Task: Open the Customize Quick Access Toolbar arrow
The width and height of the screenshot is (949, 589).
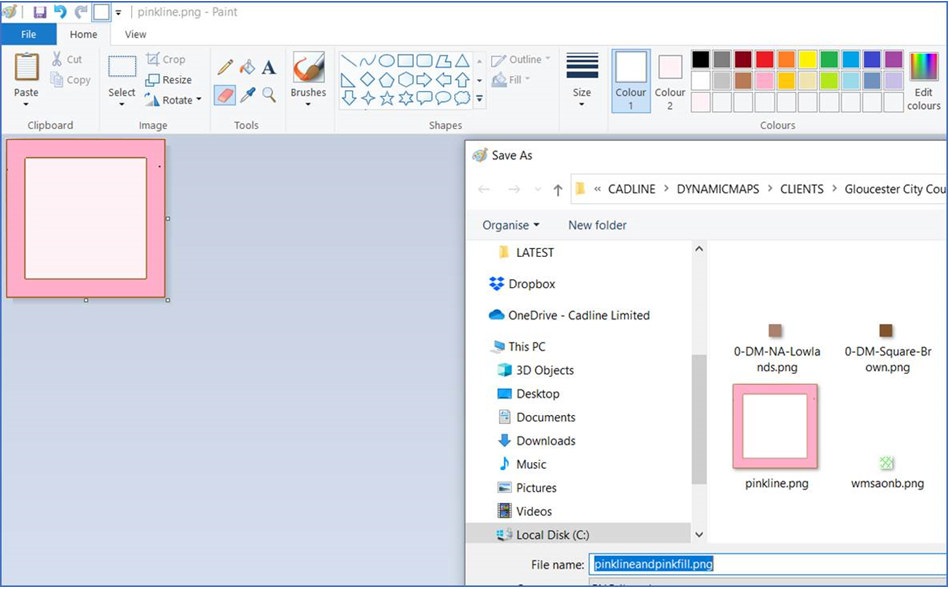Action: [118, 12]
